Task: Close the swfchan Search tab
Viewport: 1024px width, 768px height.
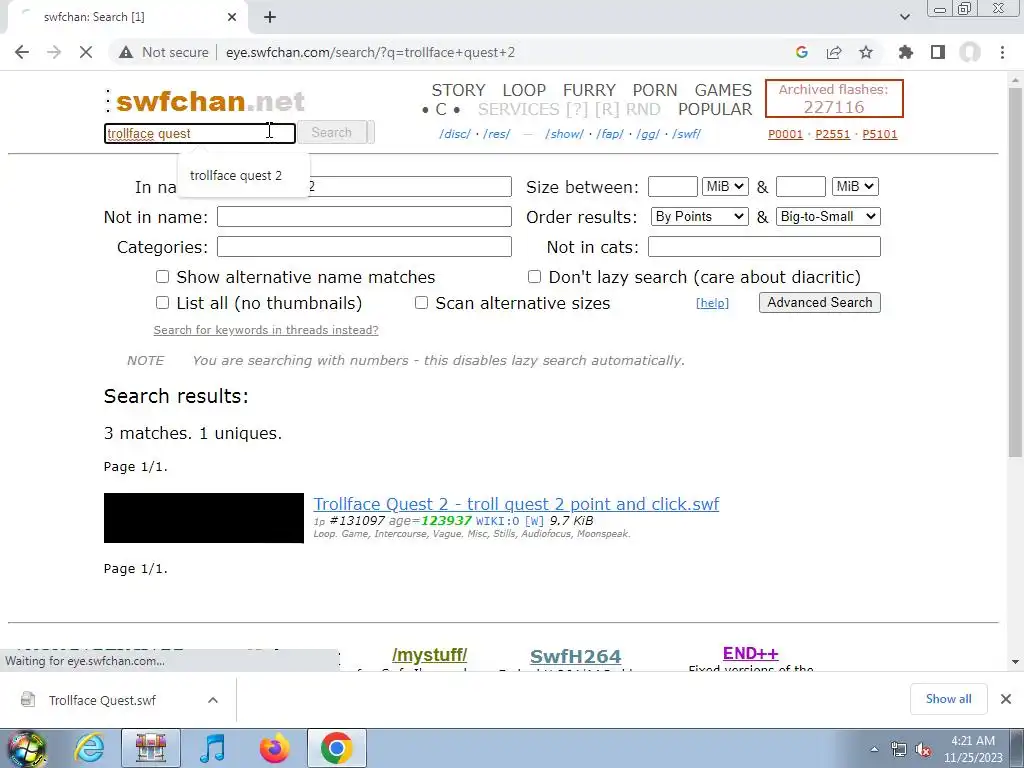Action: click(x=232, y=17)
